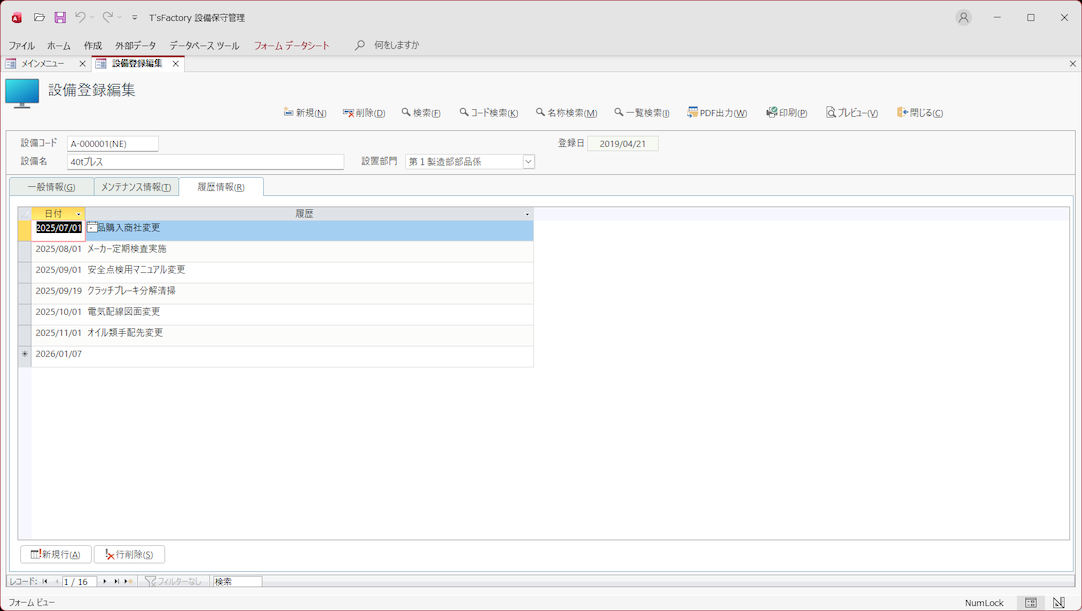Click the Save icon in the title bar
1082x611 pixels.
coord(60,17)
